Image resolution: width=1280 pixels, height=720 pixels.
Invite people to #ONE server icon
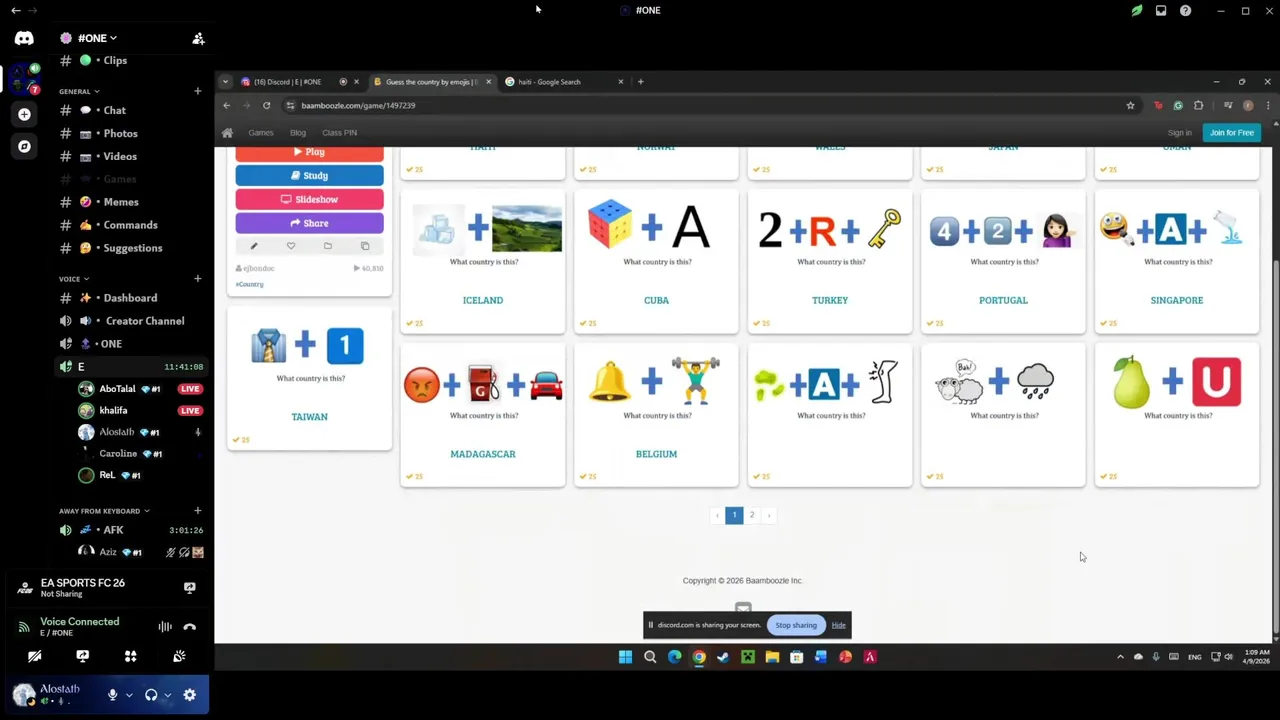pos(198,38)
